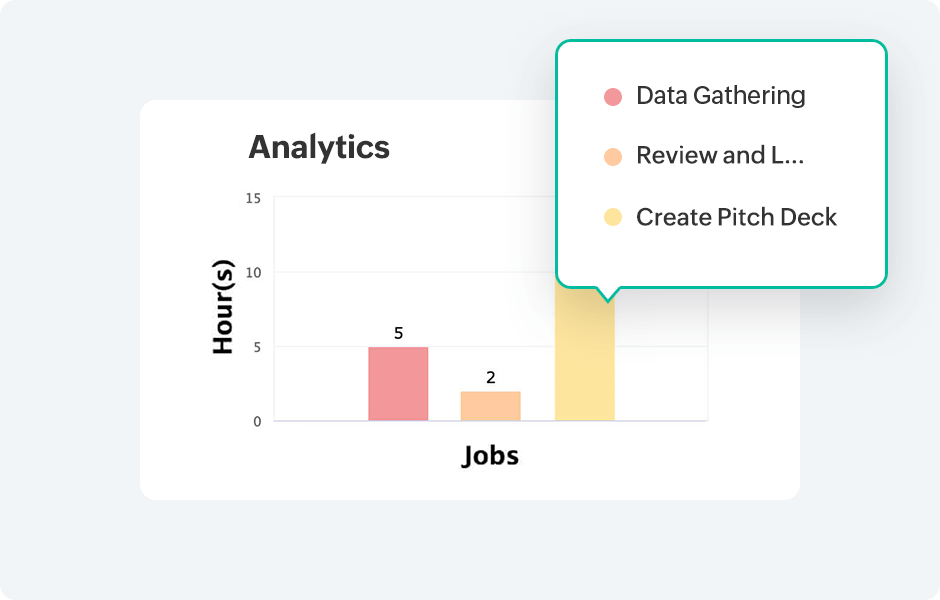Image resolution: width=940 pixels, height=600 pixels.
Task: Click the value label 2 above orange bar
Action: point(490,378)
